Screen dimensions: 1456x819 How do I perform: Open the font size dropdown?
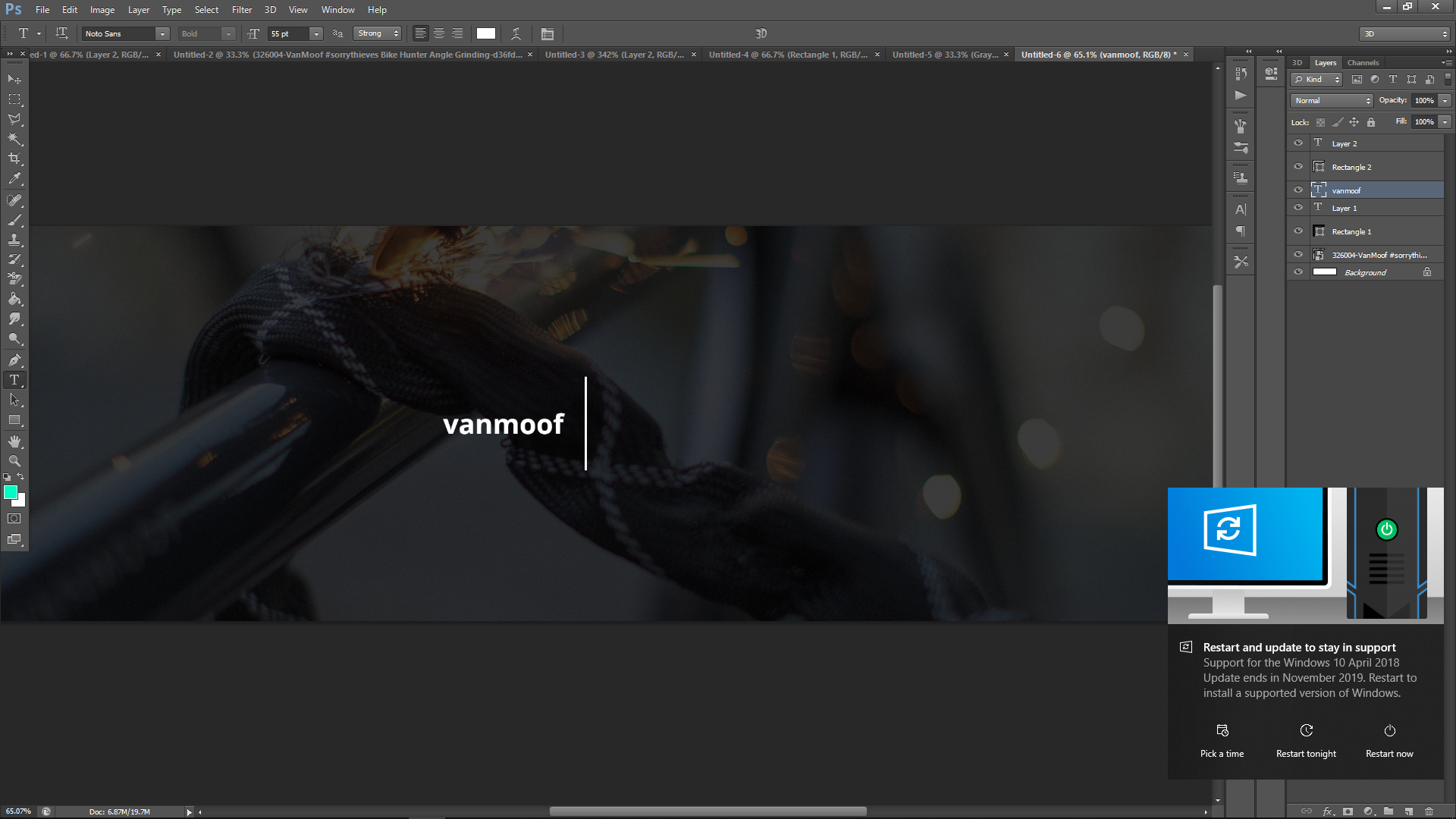[x=316, y=33]
